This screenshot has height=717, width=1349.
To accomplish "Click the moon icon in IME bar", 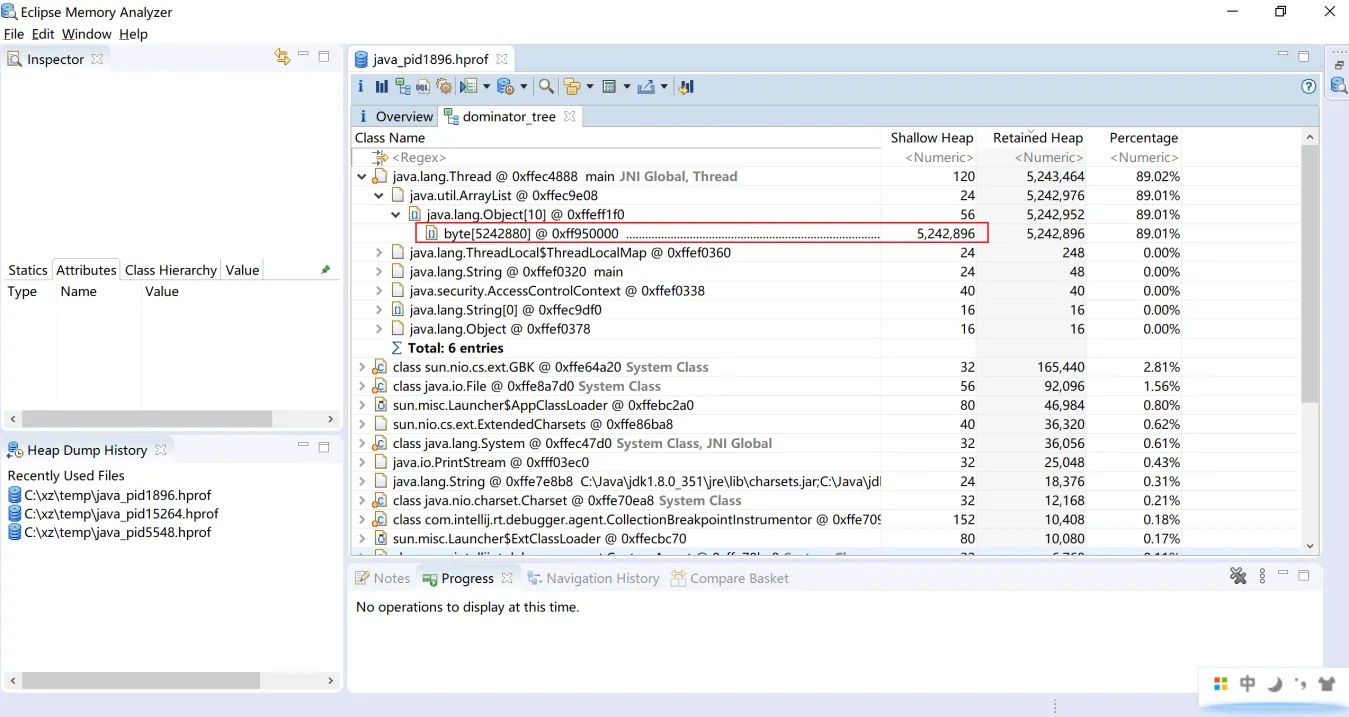I will coord(1275,685).
